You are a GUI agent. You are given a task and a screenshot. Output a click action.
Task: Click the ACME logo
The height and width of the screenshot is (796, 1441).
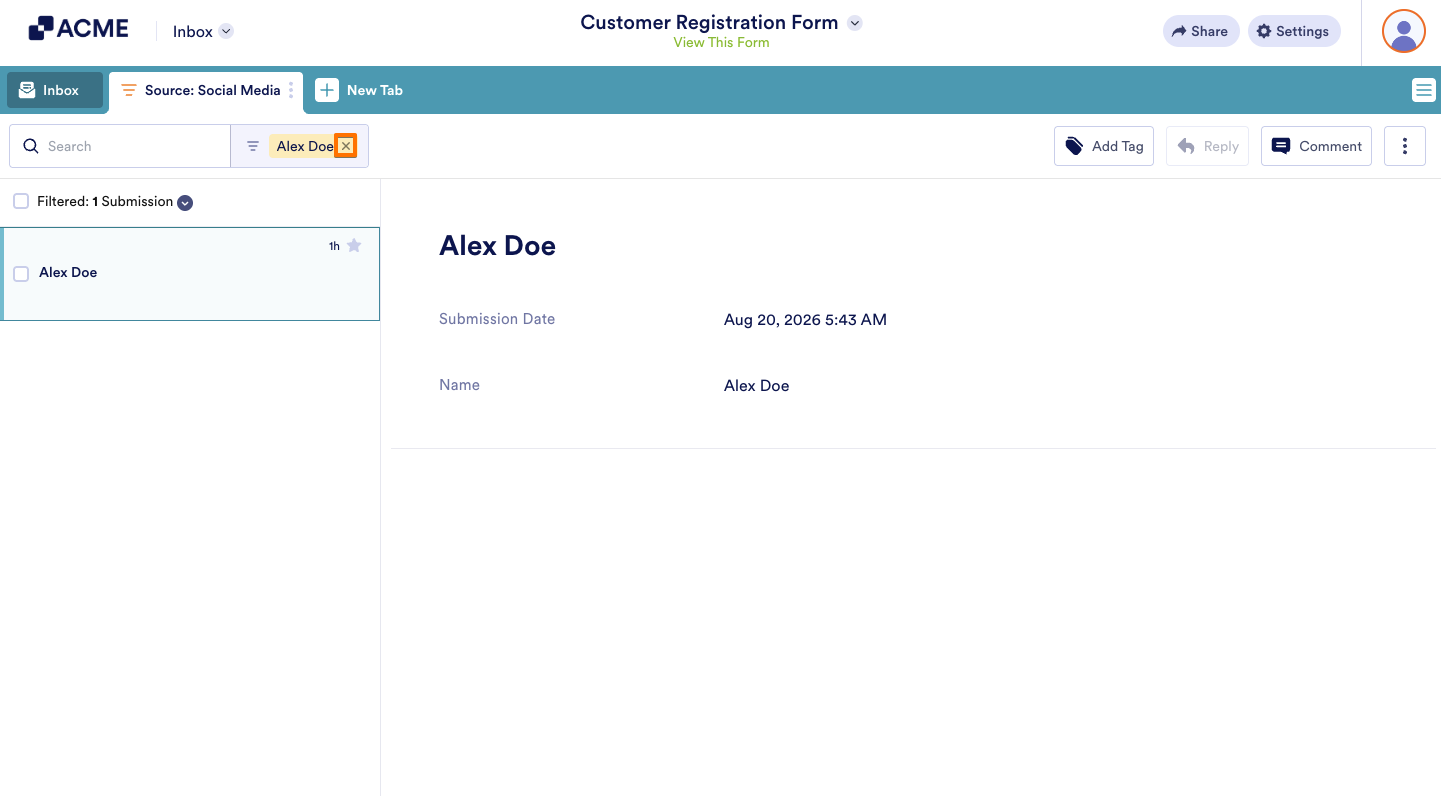click(x=78, y=29)
